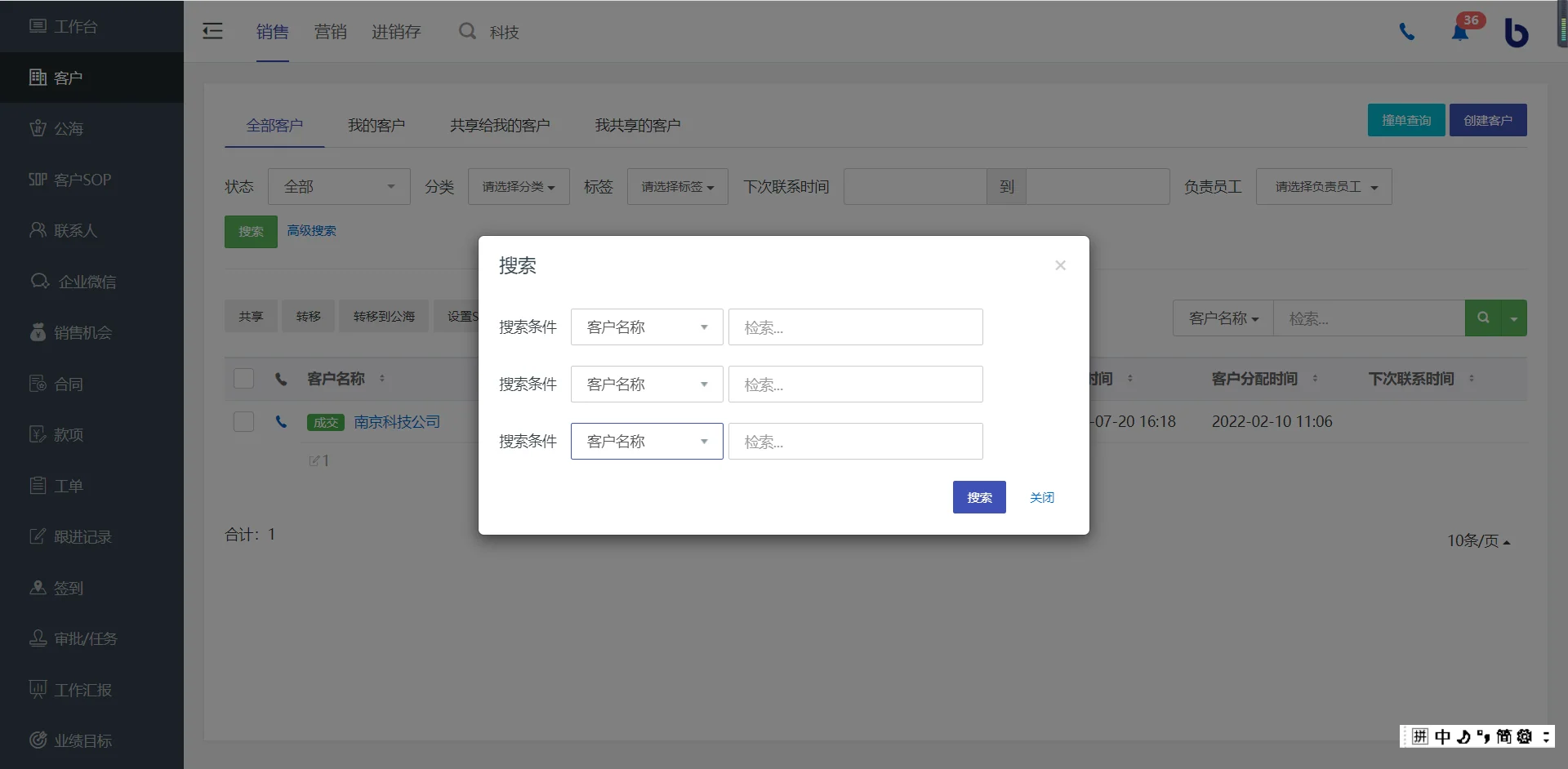Expand the green search button arrow
1568x769 pixels.
[1514, 318]
